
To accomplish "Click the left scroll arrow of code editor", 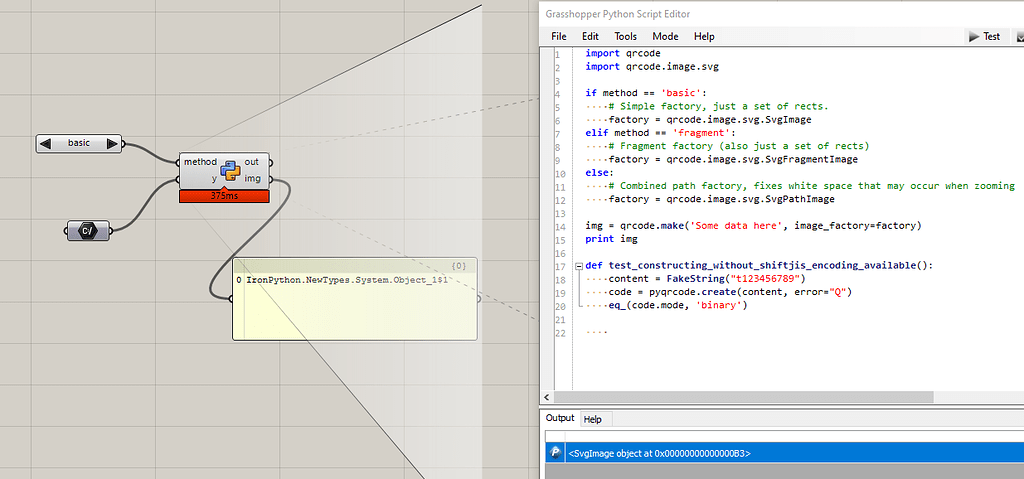I will click(547, 397).
